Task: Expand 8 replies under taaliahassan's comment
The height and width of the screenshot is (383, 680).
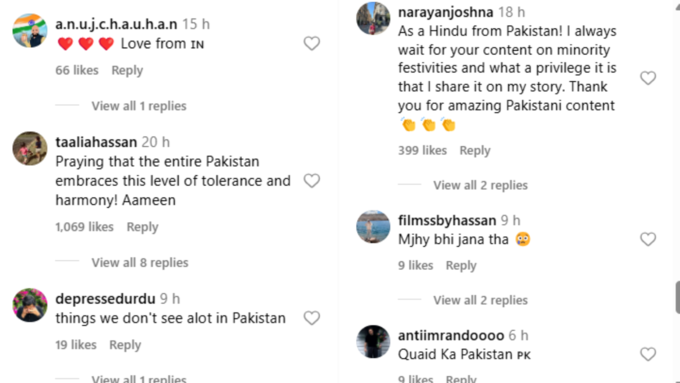Action: 140,262
